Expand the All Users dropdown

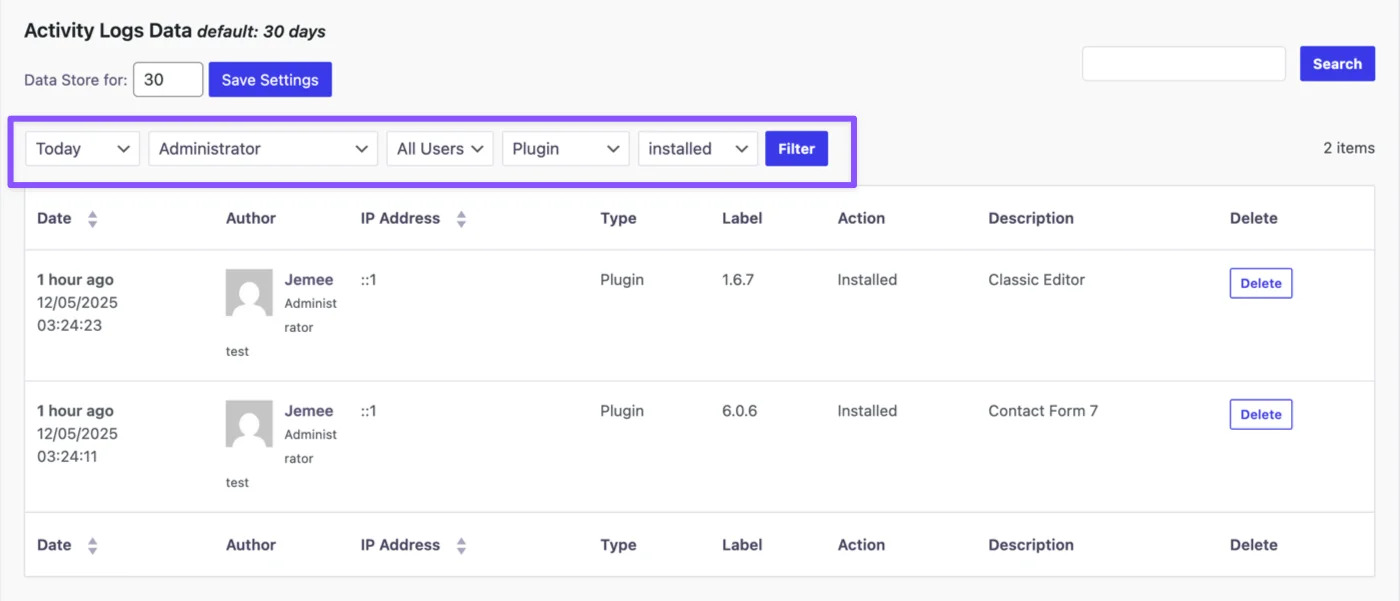440,148
